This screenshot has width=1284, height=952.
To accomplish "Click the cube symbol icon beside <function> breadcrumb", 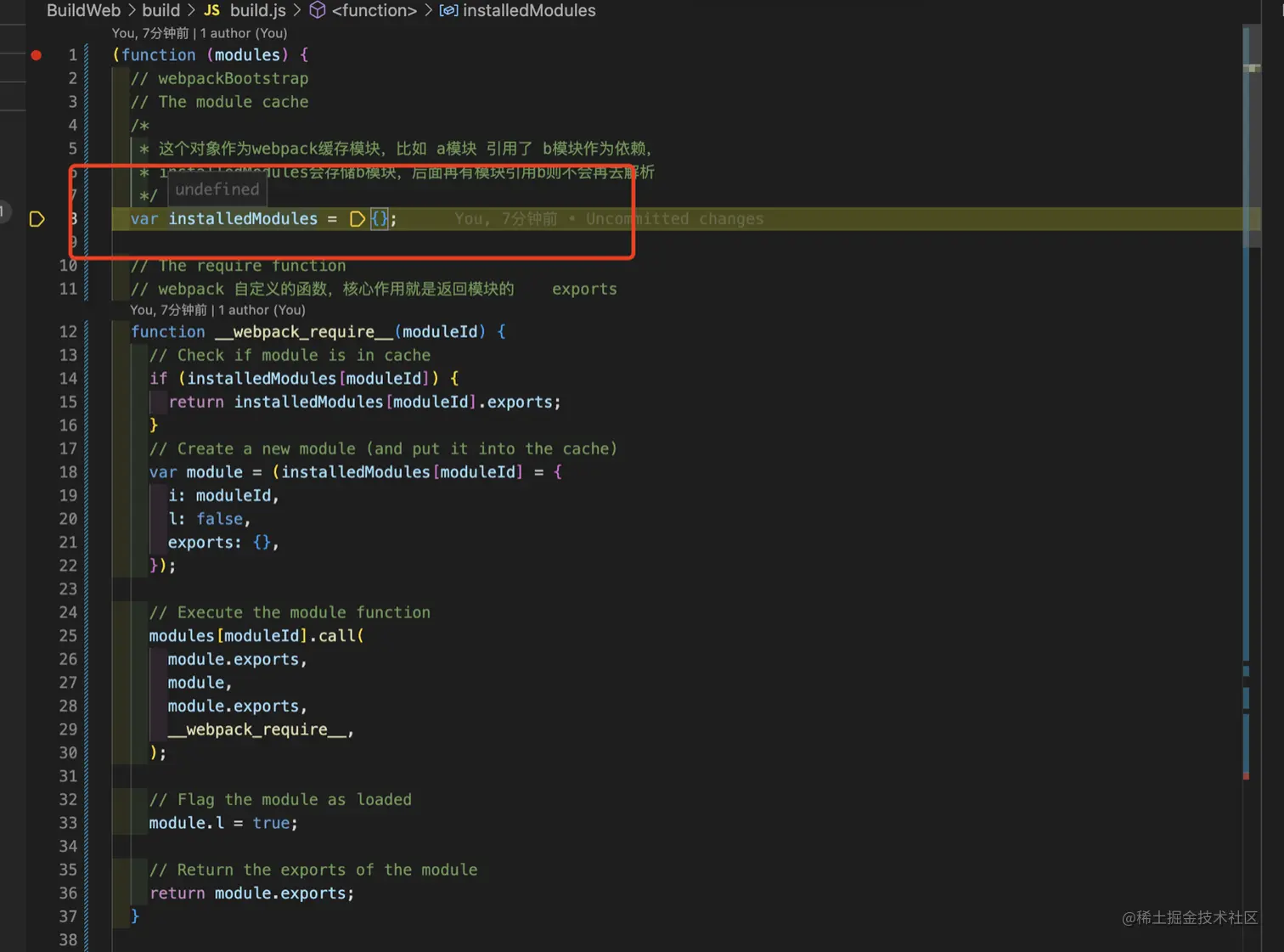I will 317,10.
